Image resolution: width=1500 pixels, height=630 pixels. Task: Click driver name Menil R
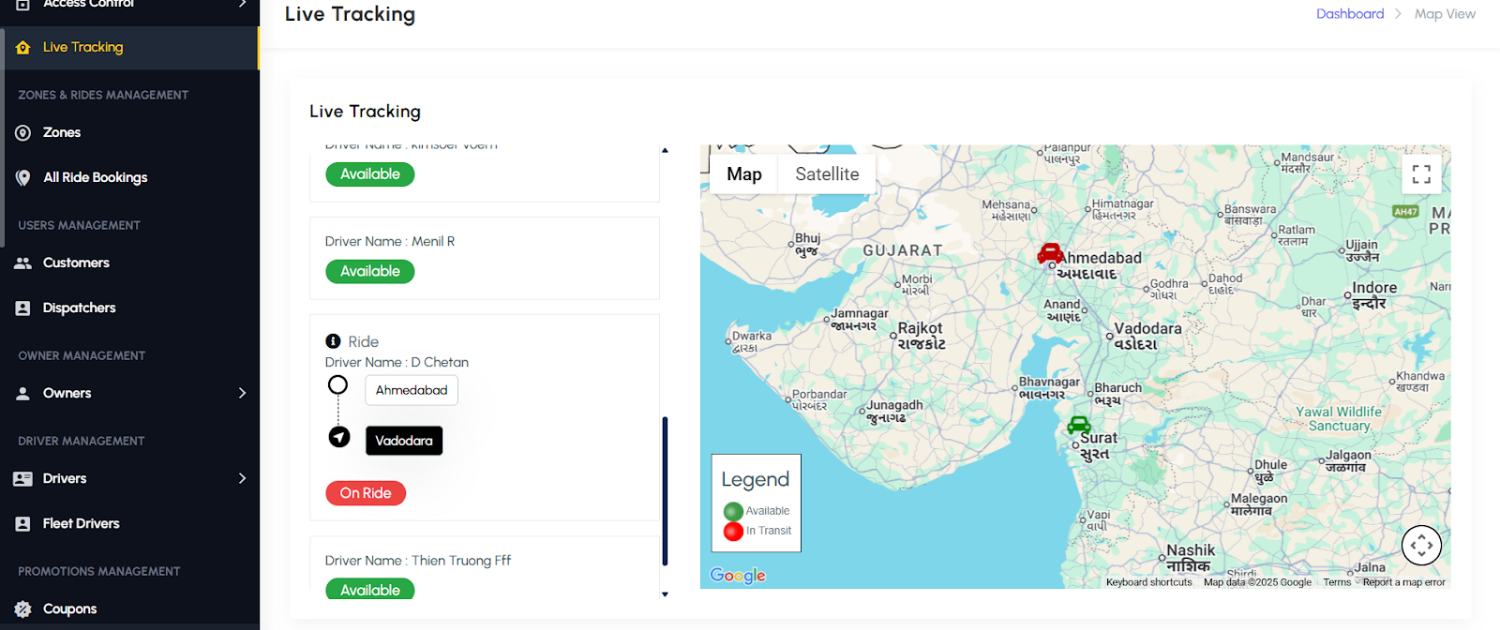[433, 241]
